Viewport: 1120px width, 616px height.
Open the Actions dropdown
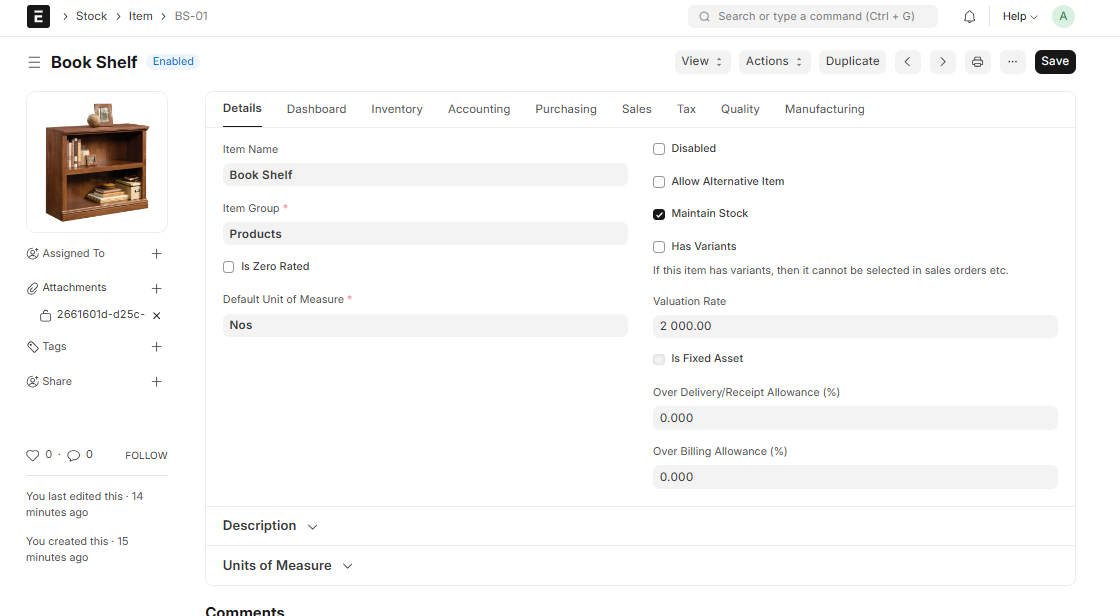tap(774, 61)
